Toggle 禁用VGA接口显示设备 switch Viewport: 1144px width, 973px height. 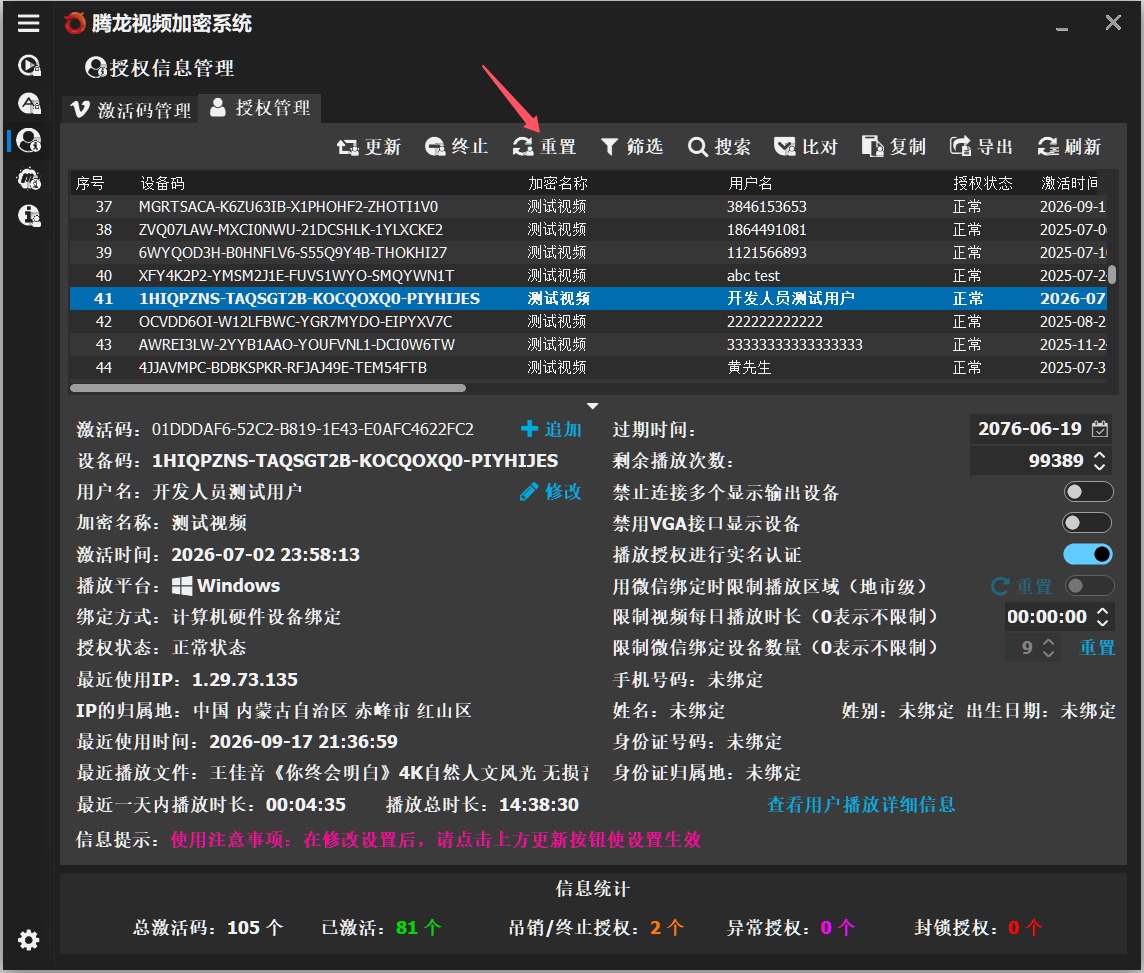tap(1087, 523)
